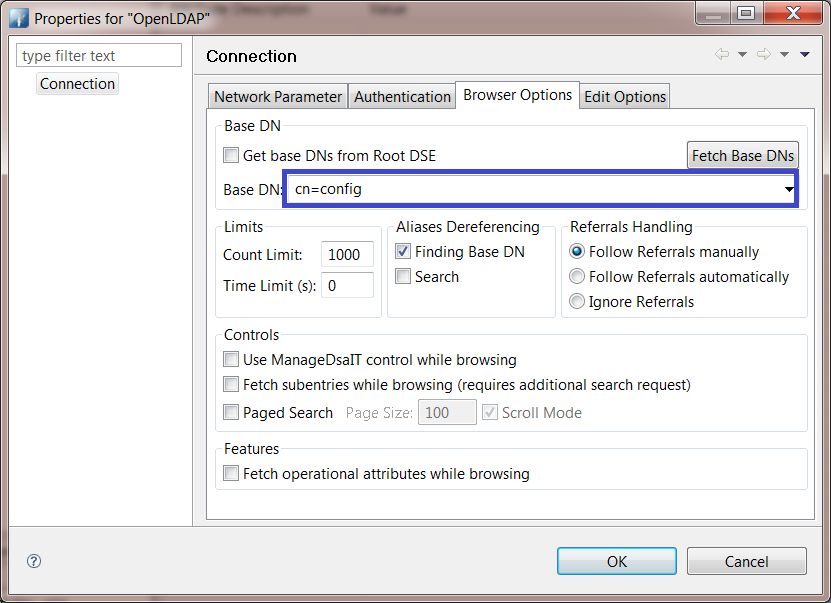Toggle the Paged Search checkbox
This screenshot has width=831, height=603.
point(231,412)
